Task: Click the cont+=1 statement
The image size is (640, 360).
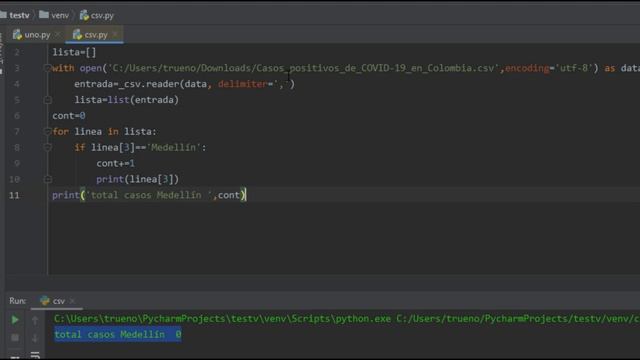Action: tap(116, 163)
